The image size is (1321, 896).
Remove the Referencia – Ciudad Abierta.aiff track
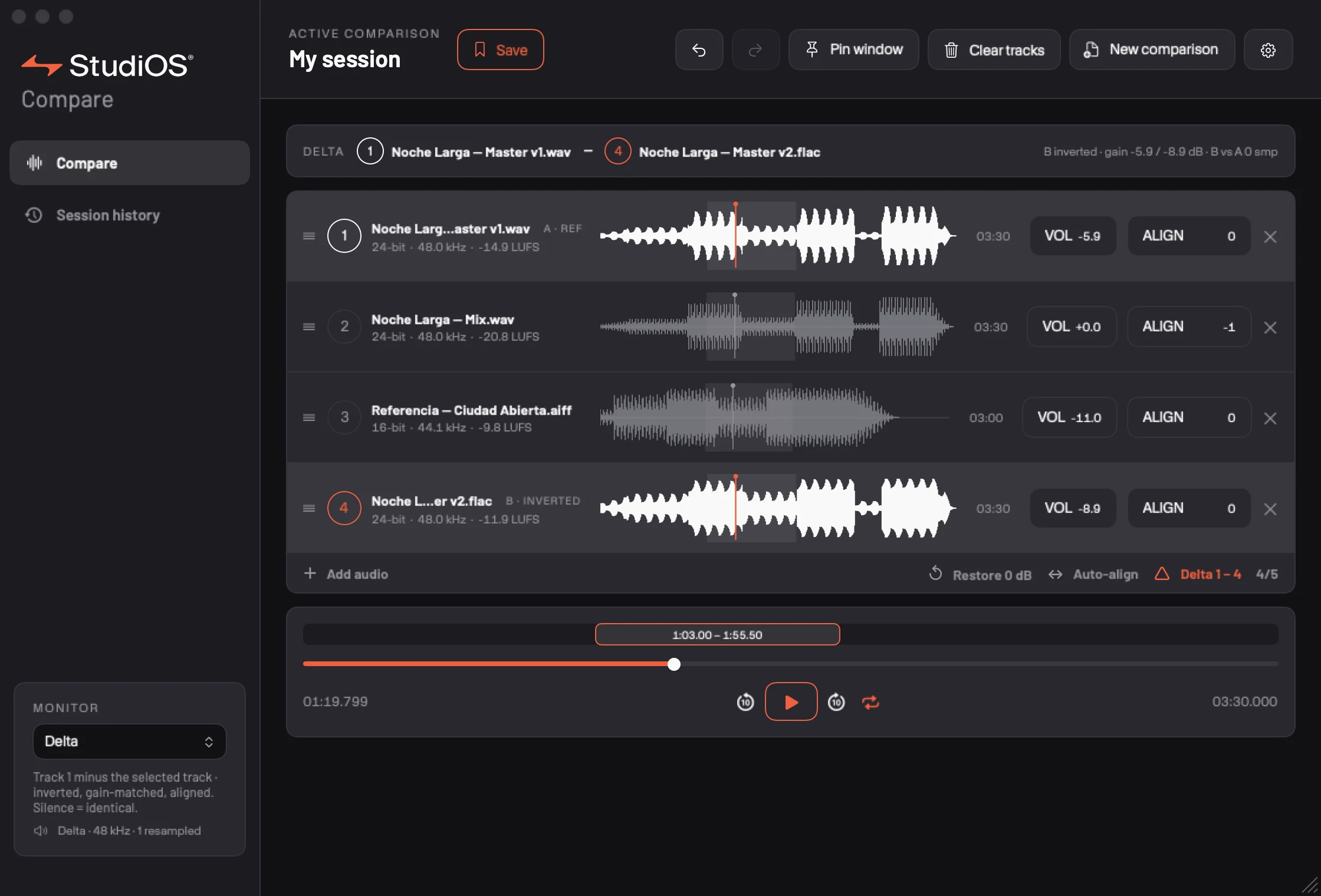[1270, 418]
